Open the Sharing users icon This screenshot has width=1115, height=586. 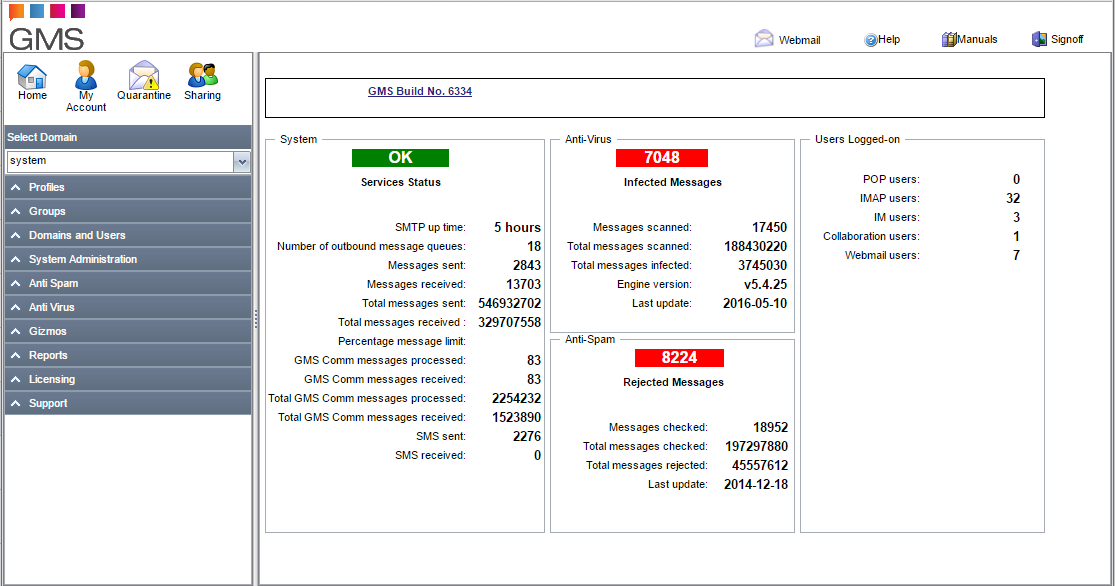coord(203,75)
